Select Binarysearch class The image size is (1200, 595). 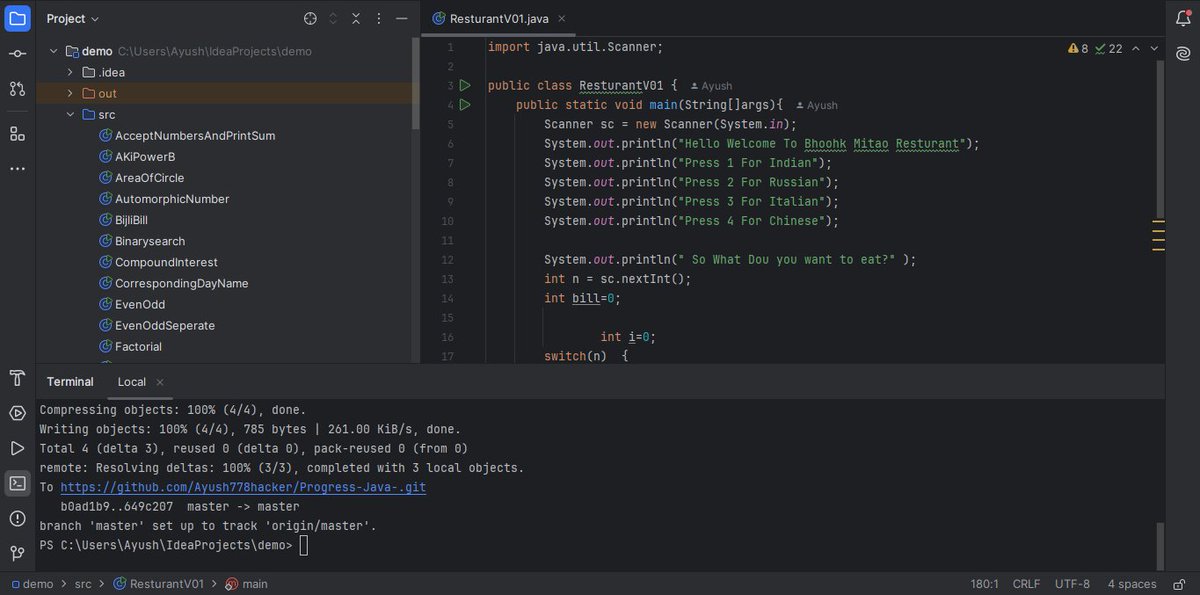tap(141, 241)
